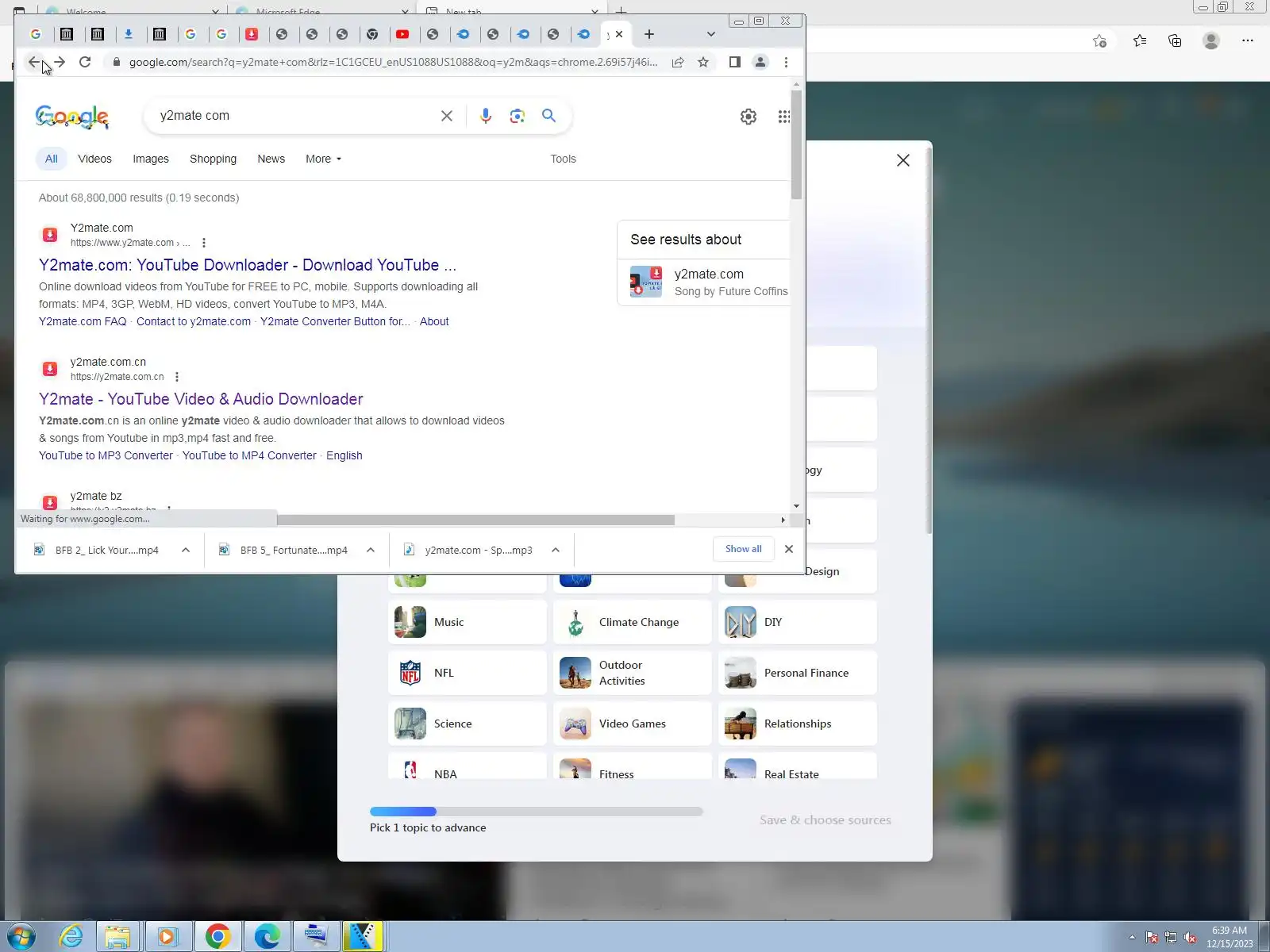Viewport: 1270px width, 952px height.
Task: Select the Video Games topic in Edge
Action: [x=633, y=724]
